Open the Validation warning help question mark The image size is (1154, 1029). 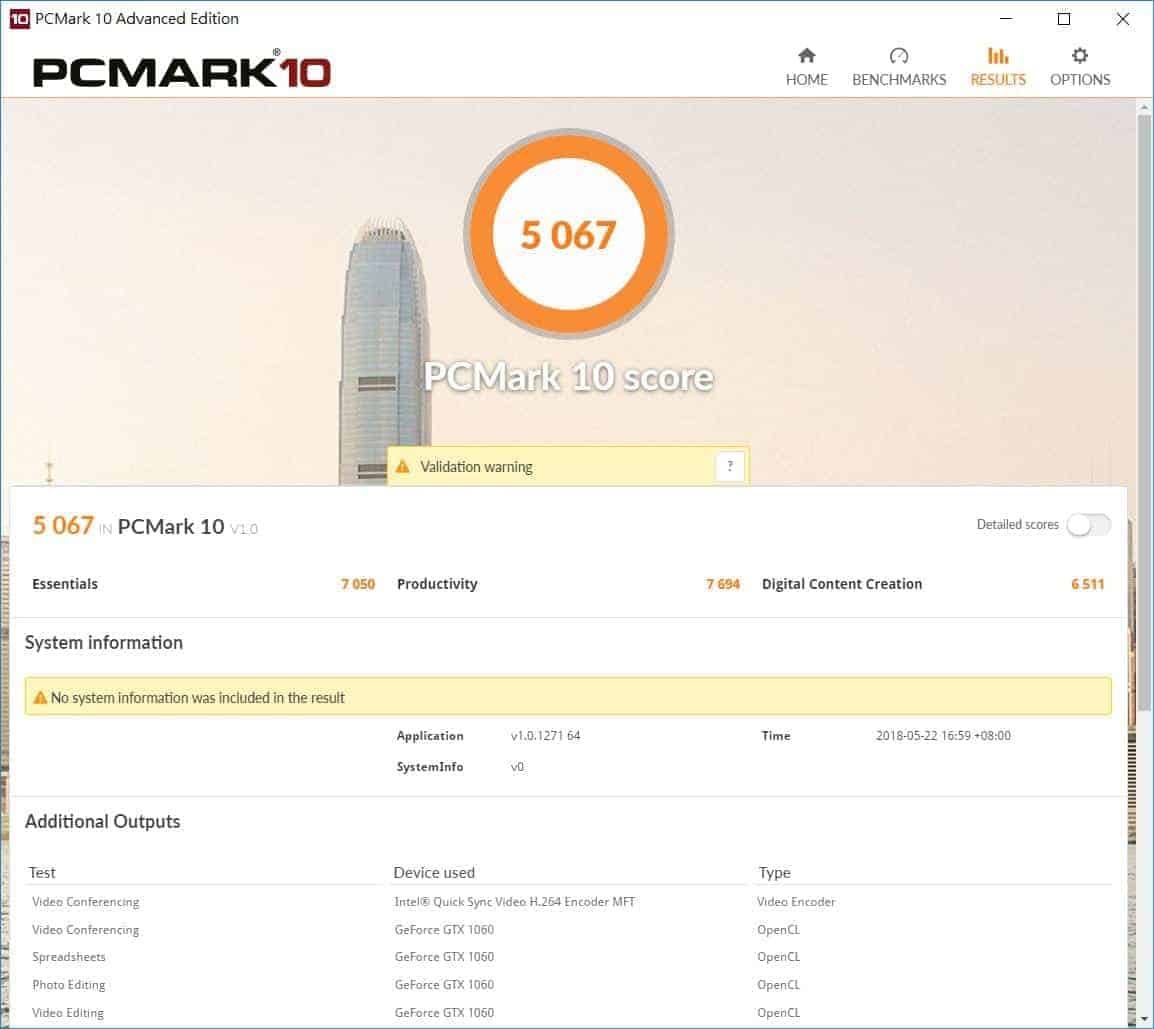(x=729, y=466)
